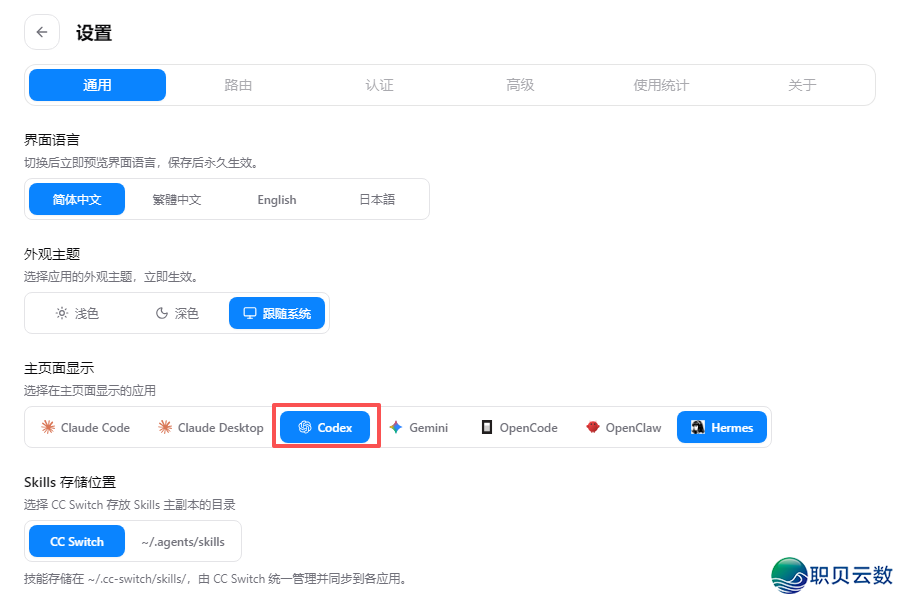Click the 技能存储在 ~/.cc-switch/skills/ note

pos(216,578)
